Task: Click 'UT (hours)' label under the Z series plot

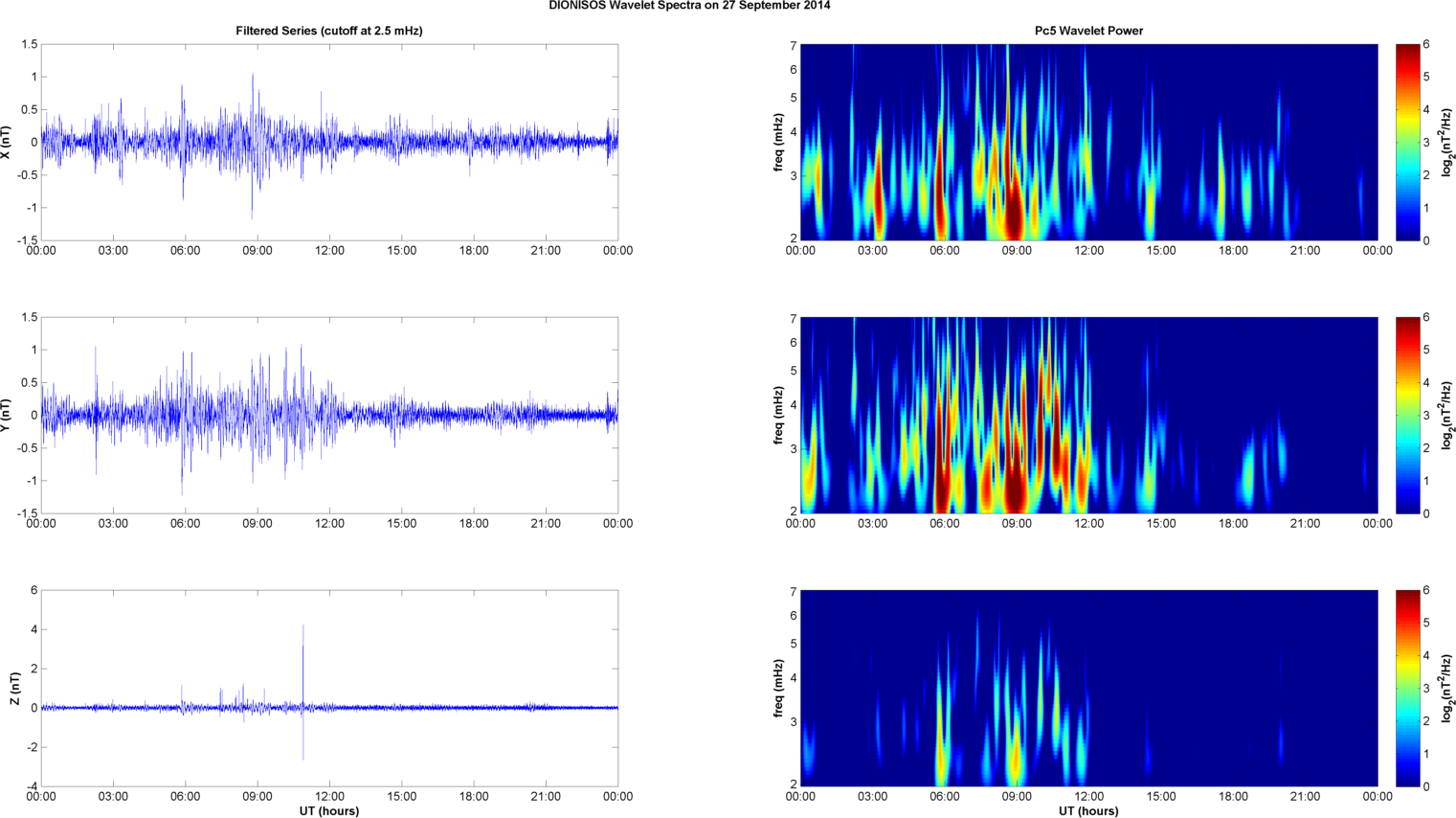Action: coord(329,810)
